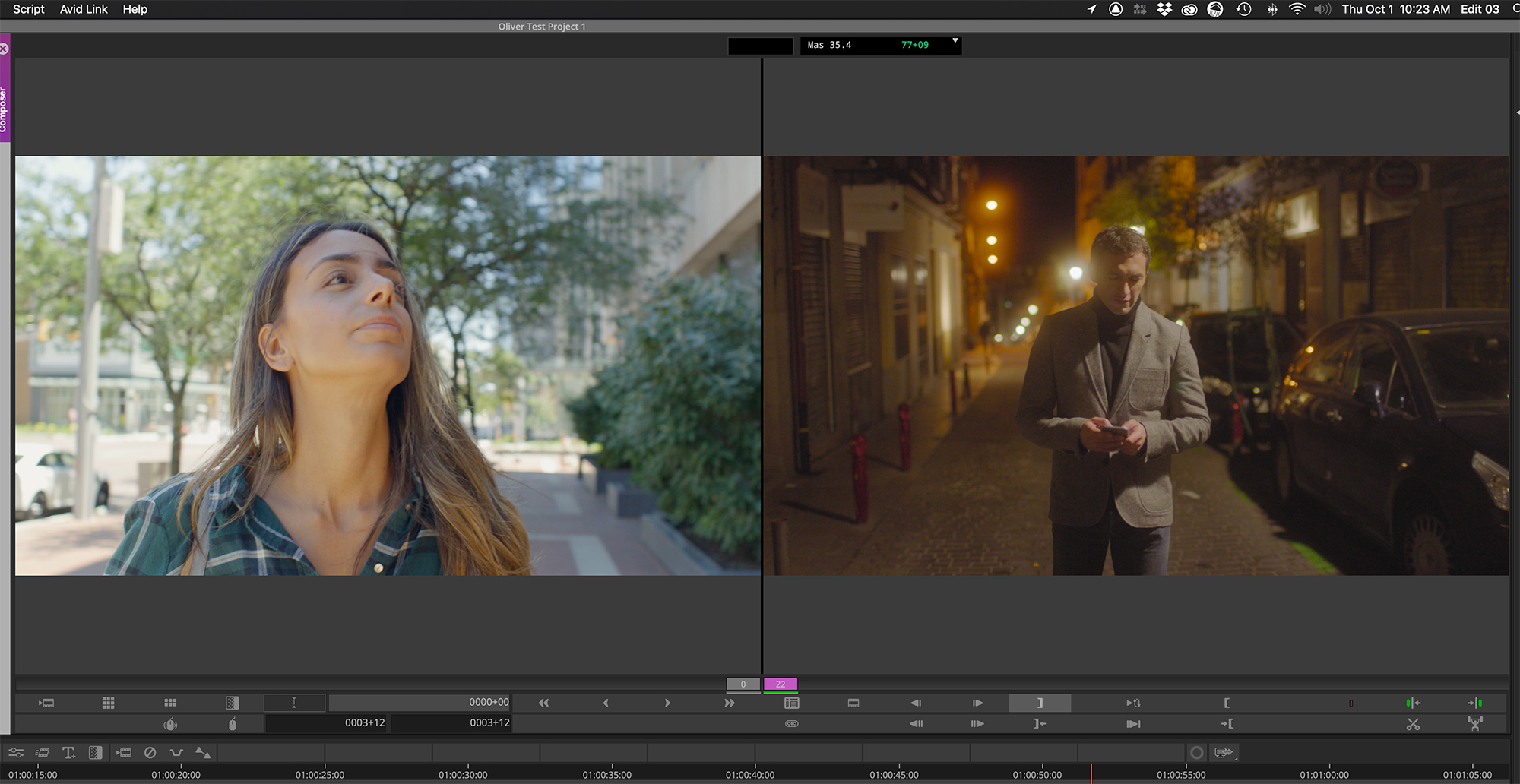Screen dimensions: 1520x784
Task: Click the six-square grid display icon
Action: click(170, 703)
